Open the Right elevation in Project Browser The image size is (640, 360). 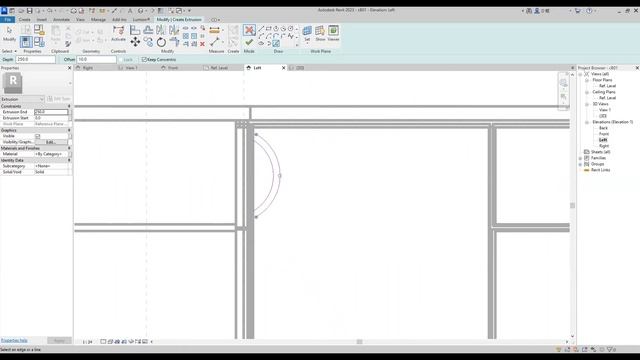coord(604,146)
